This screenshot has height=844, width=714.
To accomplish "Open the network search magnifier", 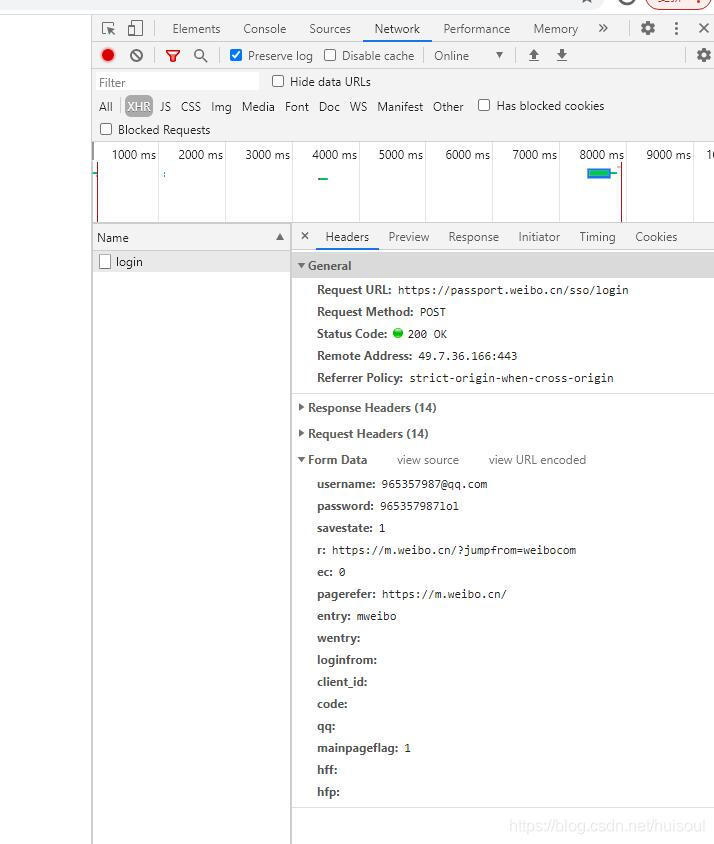I will (200, 56).
